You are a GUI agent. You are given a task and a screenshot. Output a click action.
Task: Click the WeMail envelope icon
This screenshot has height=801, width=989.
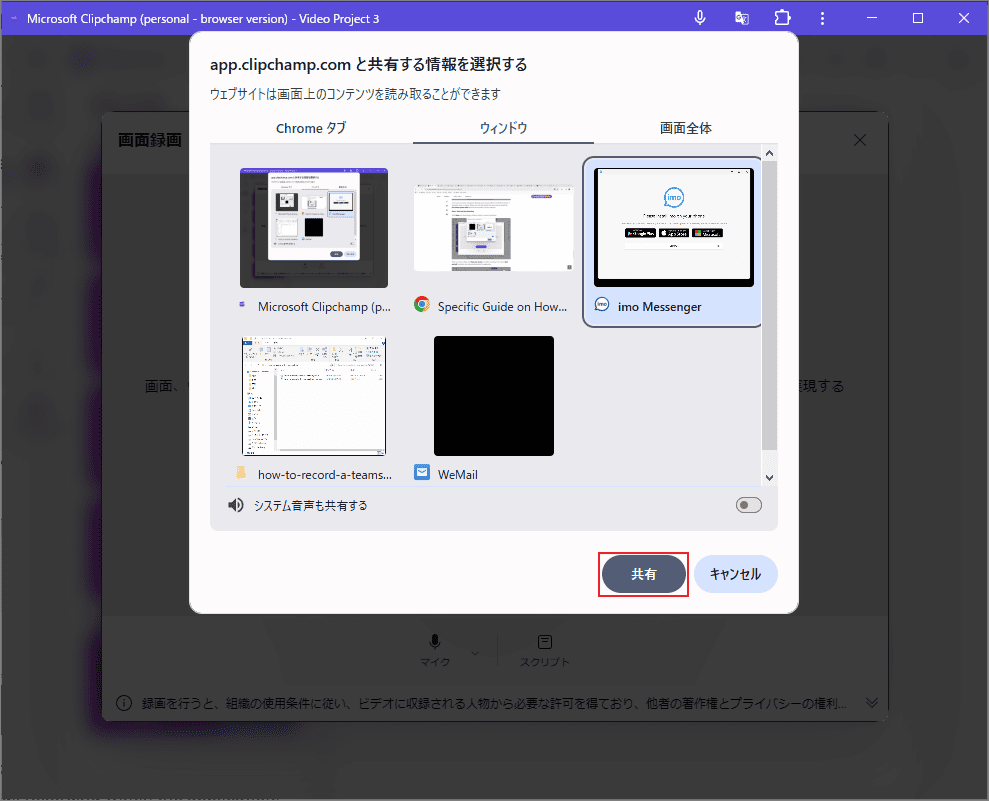[x=422, y=472]
